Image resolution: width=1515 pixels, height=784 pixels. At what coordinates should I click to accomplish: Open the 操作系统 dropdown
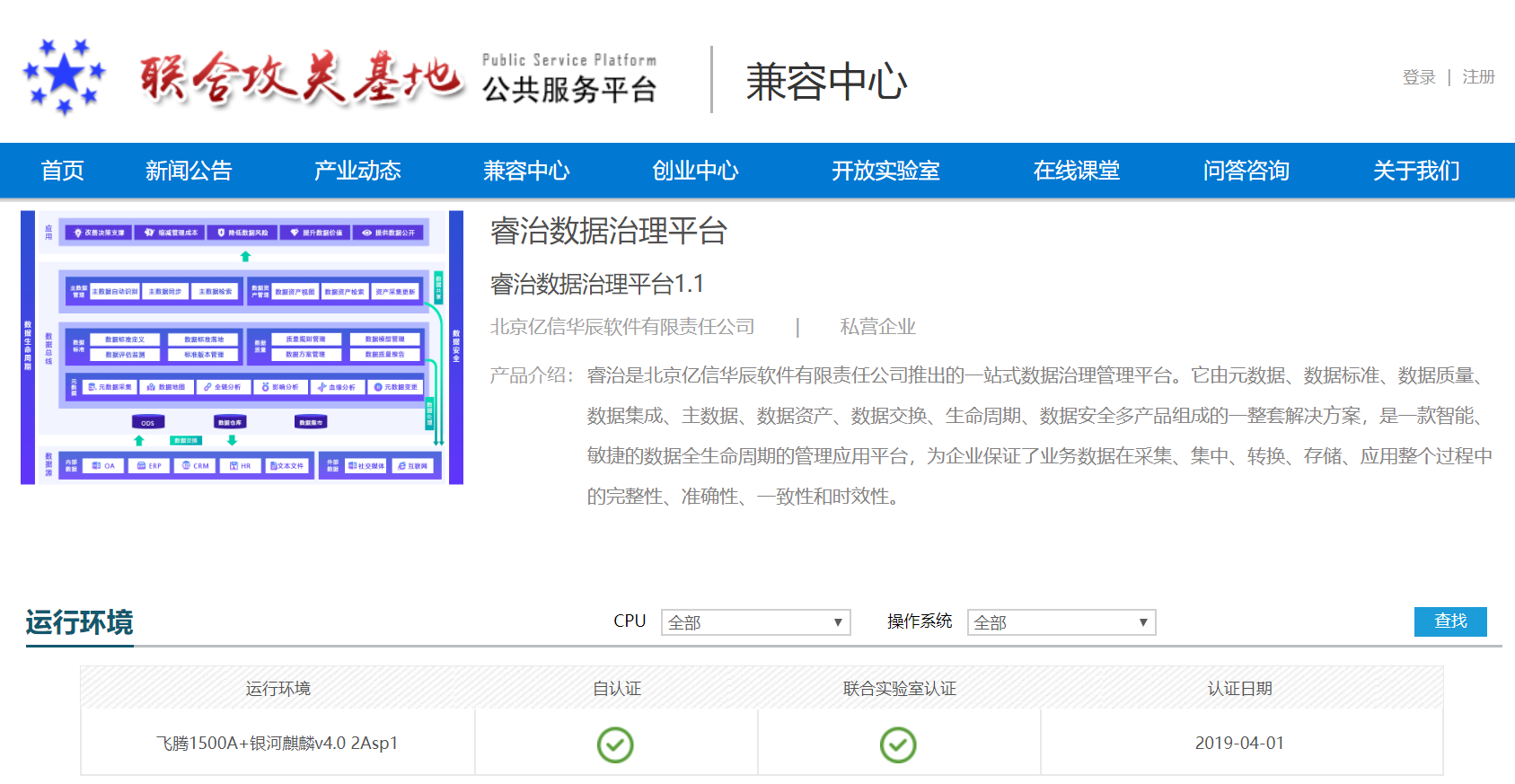click(x=1061, y=622)
